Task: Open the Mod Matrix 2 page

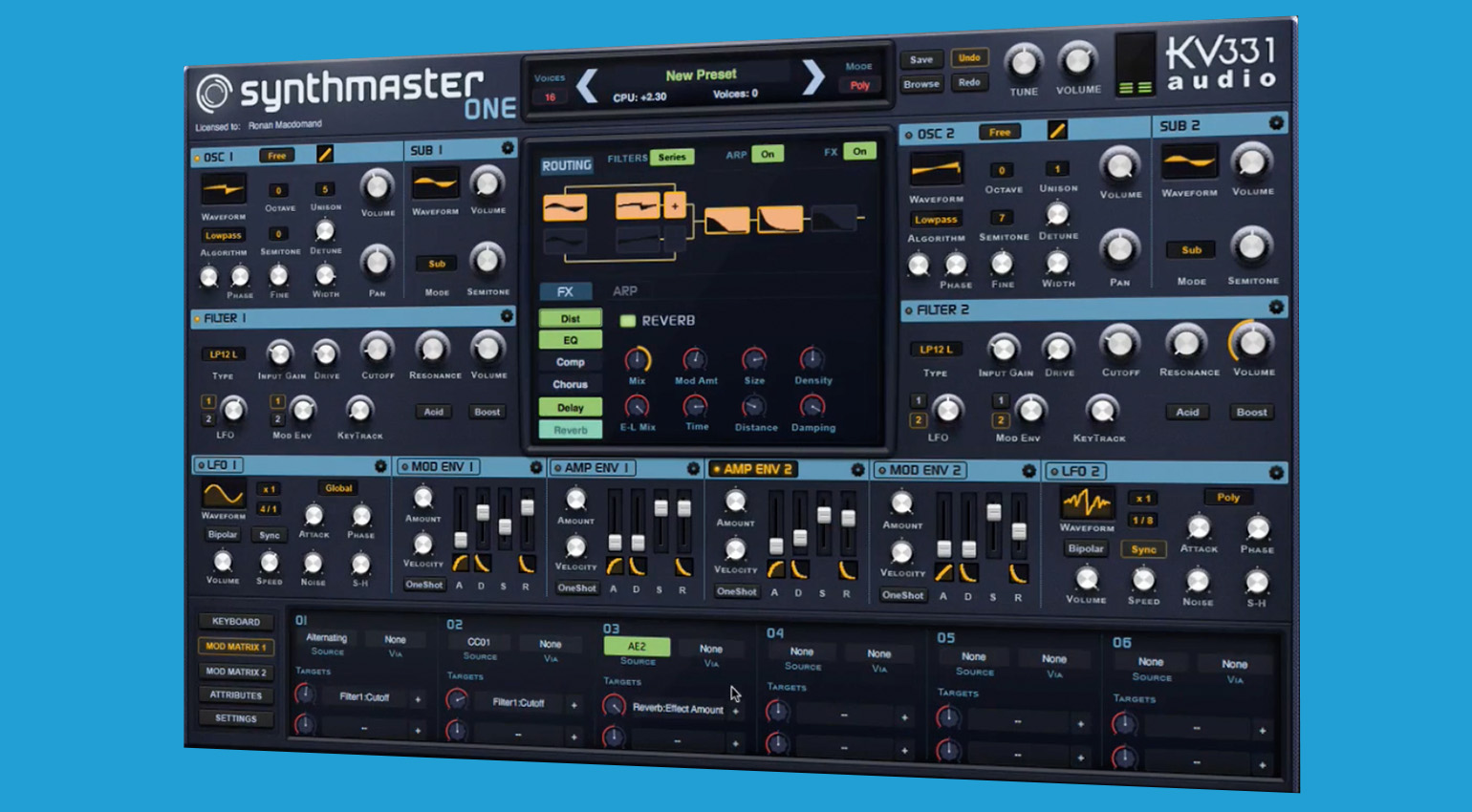Action: pos(236,672)
